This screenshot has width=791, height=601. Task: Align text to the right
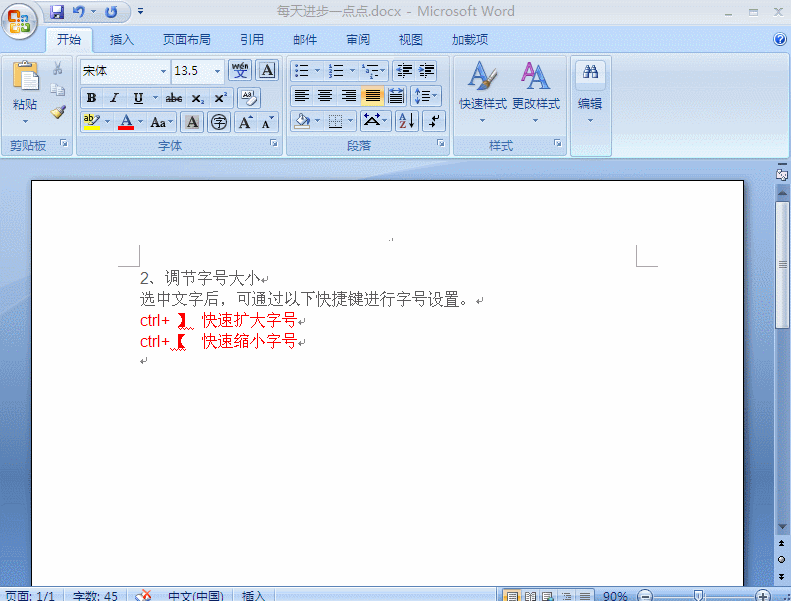(349, 96)
